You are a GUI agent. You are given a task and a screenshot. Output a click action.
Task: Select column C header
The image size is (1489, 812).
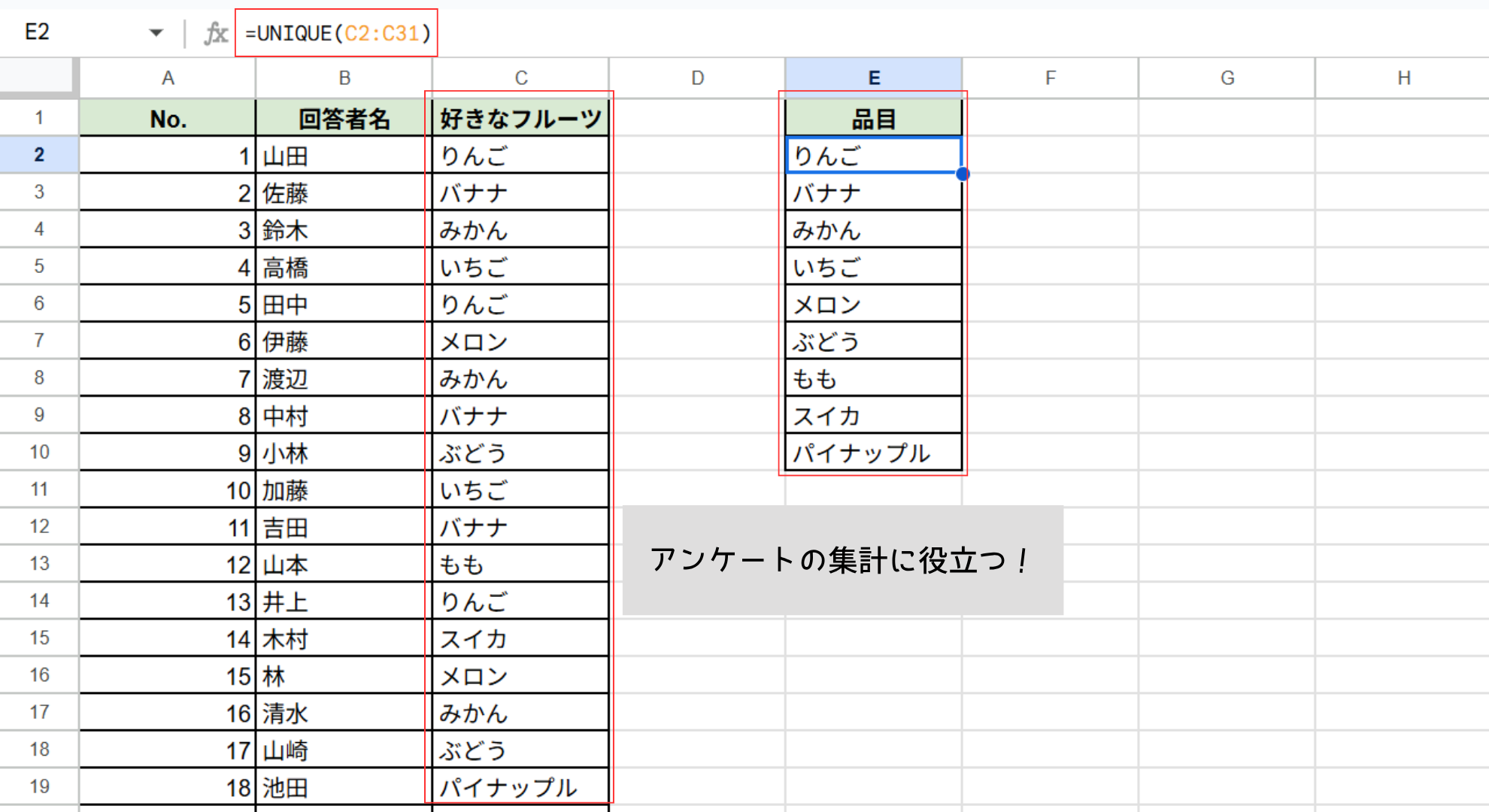[x=520, y=78]
